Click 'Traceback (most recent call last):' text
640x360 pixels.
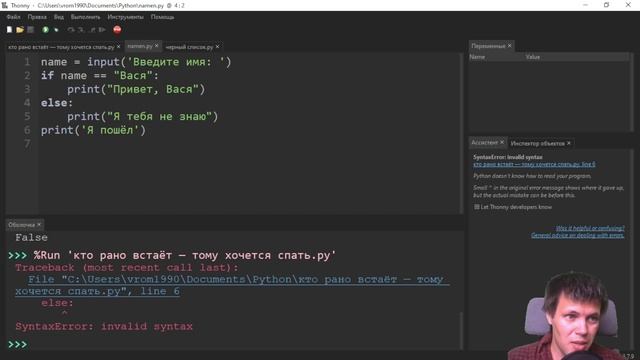pyautogui.click(x=127, y=268)
